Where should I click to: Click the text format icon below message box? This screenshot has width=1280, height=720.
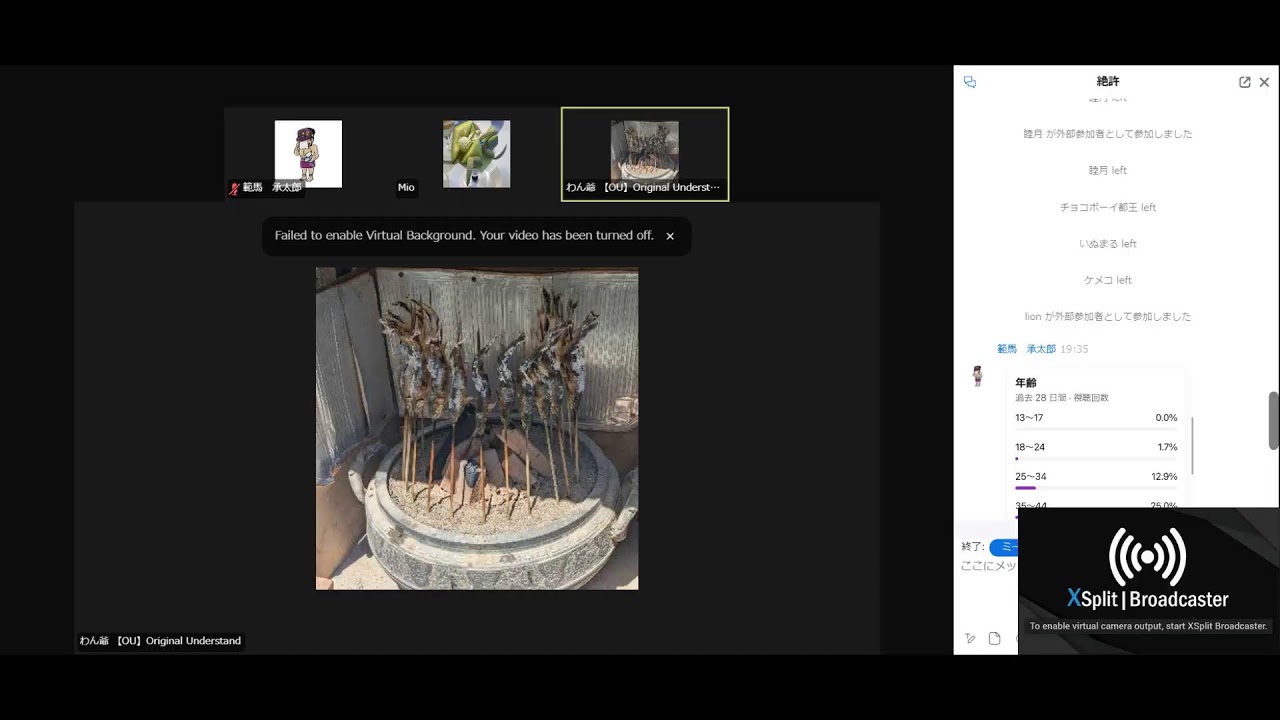point(970,639)
